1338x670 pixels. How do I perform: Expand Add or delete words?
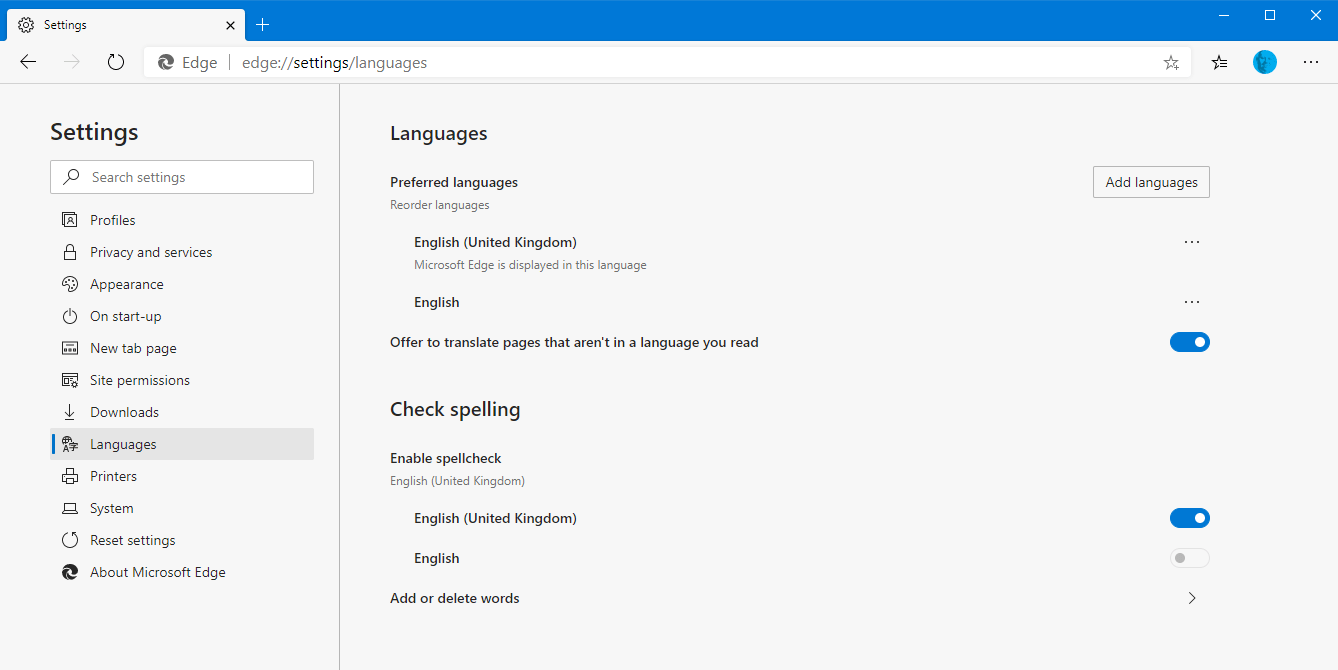point(1191,598)
